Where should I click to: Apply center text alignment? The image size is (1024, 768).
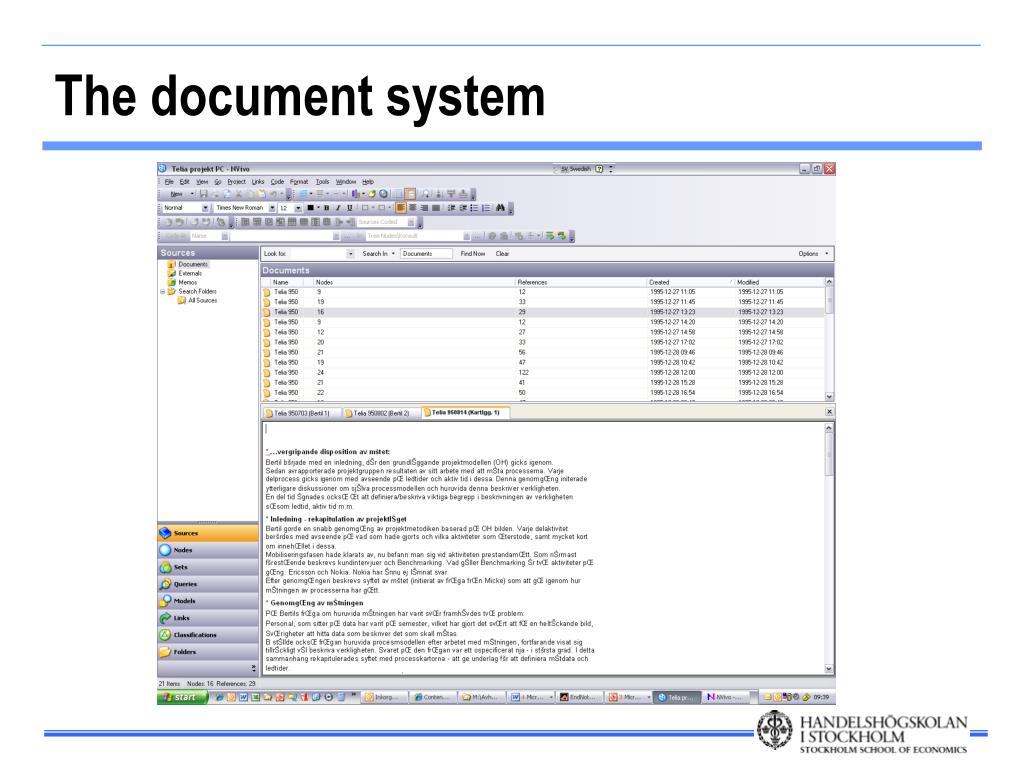[x=413, y=208]
